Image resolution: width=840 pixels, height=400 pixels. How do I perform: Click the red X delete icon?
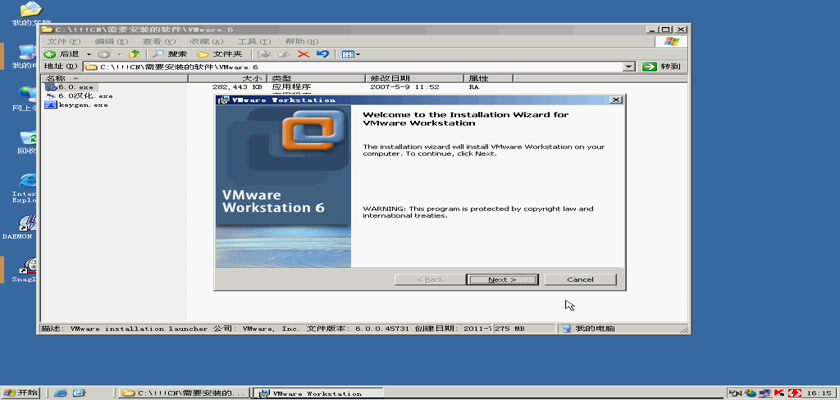[304, 54]
